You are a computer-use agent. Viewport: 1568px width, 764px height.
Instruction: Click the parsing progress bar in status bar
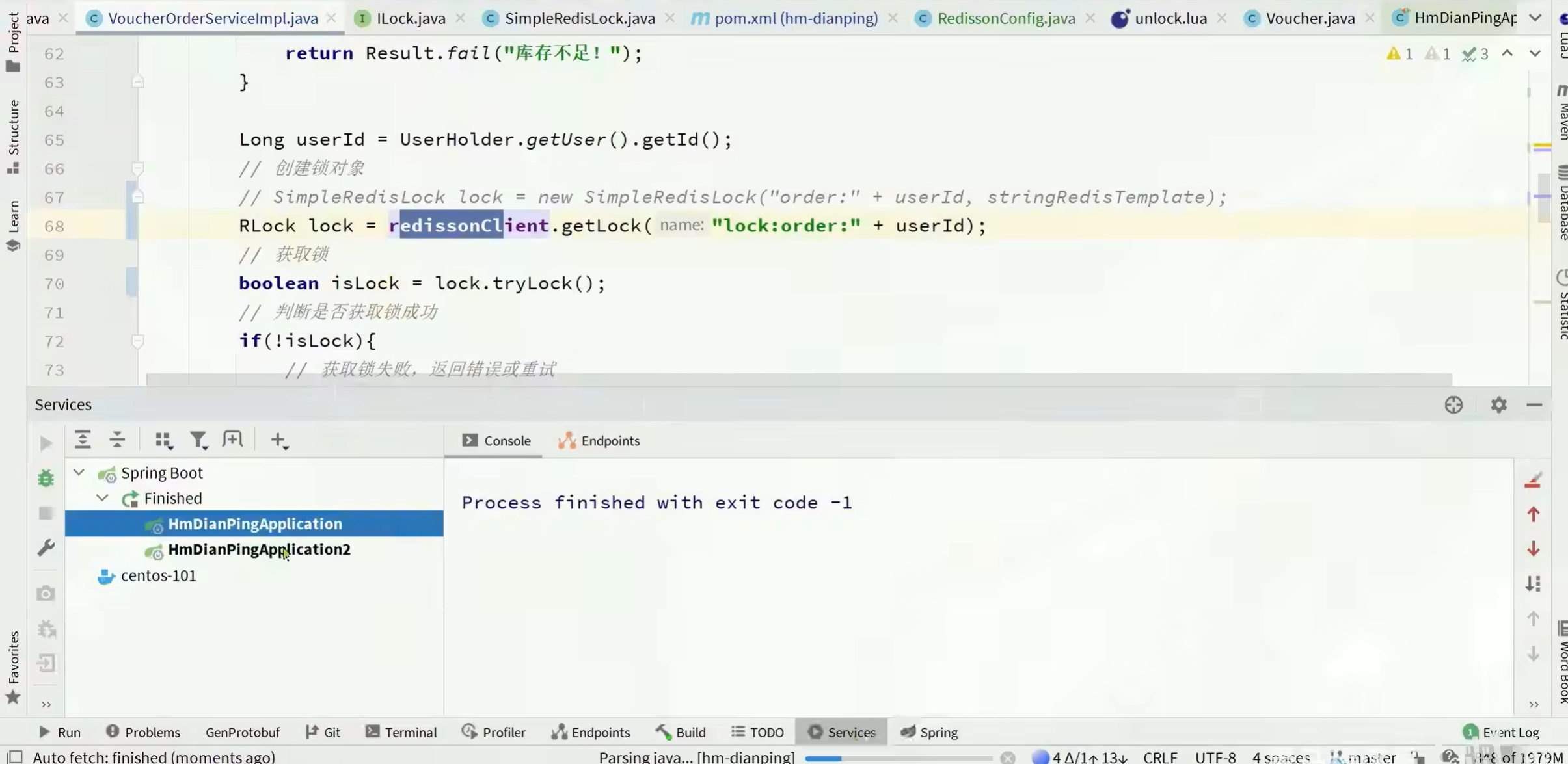898,757
